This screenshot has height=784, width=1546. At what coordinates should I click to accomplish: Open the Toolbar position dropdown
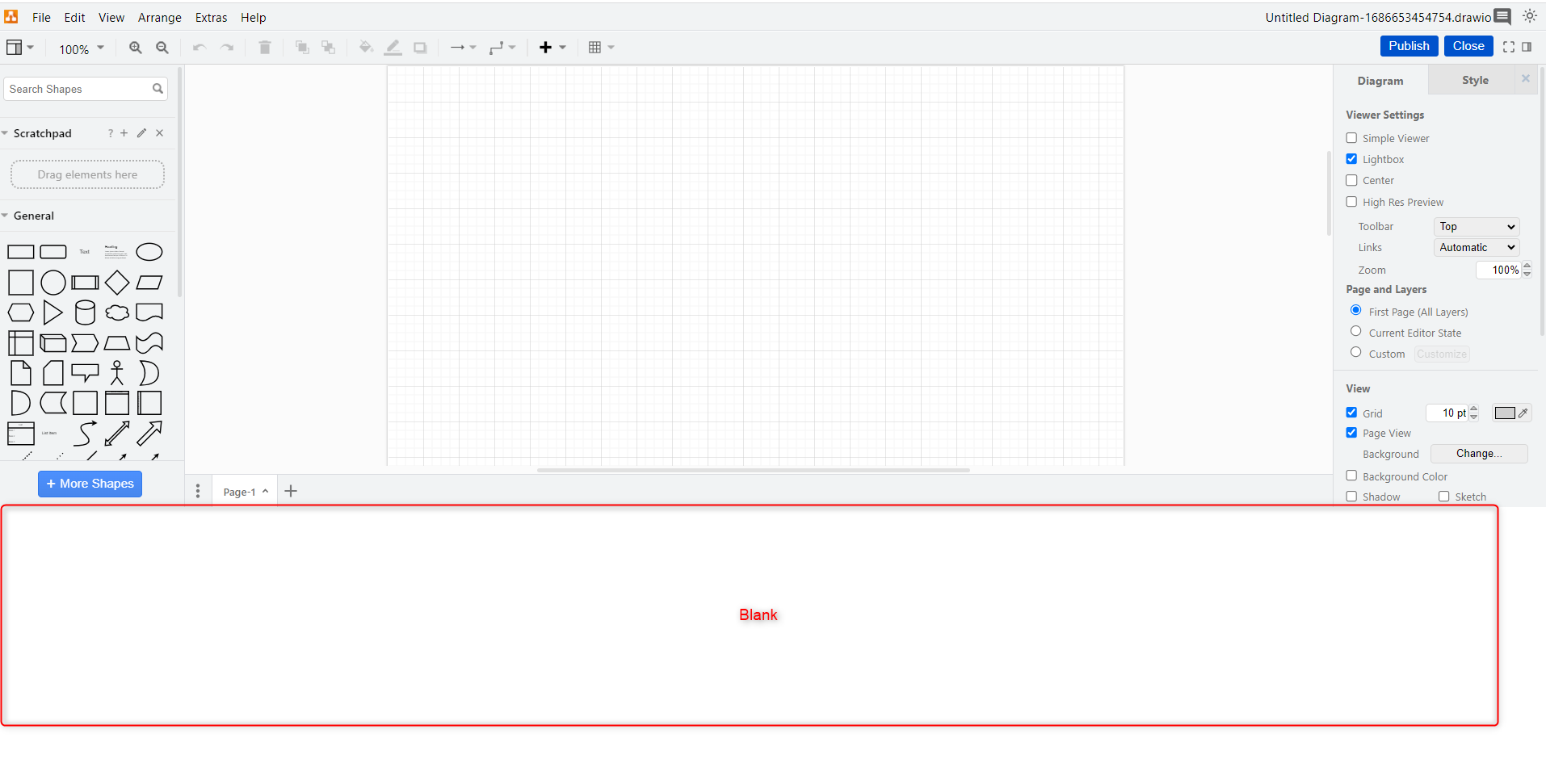1477,227
